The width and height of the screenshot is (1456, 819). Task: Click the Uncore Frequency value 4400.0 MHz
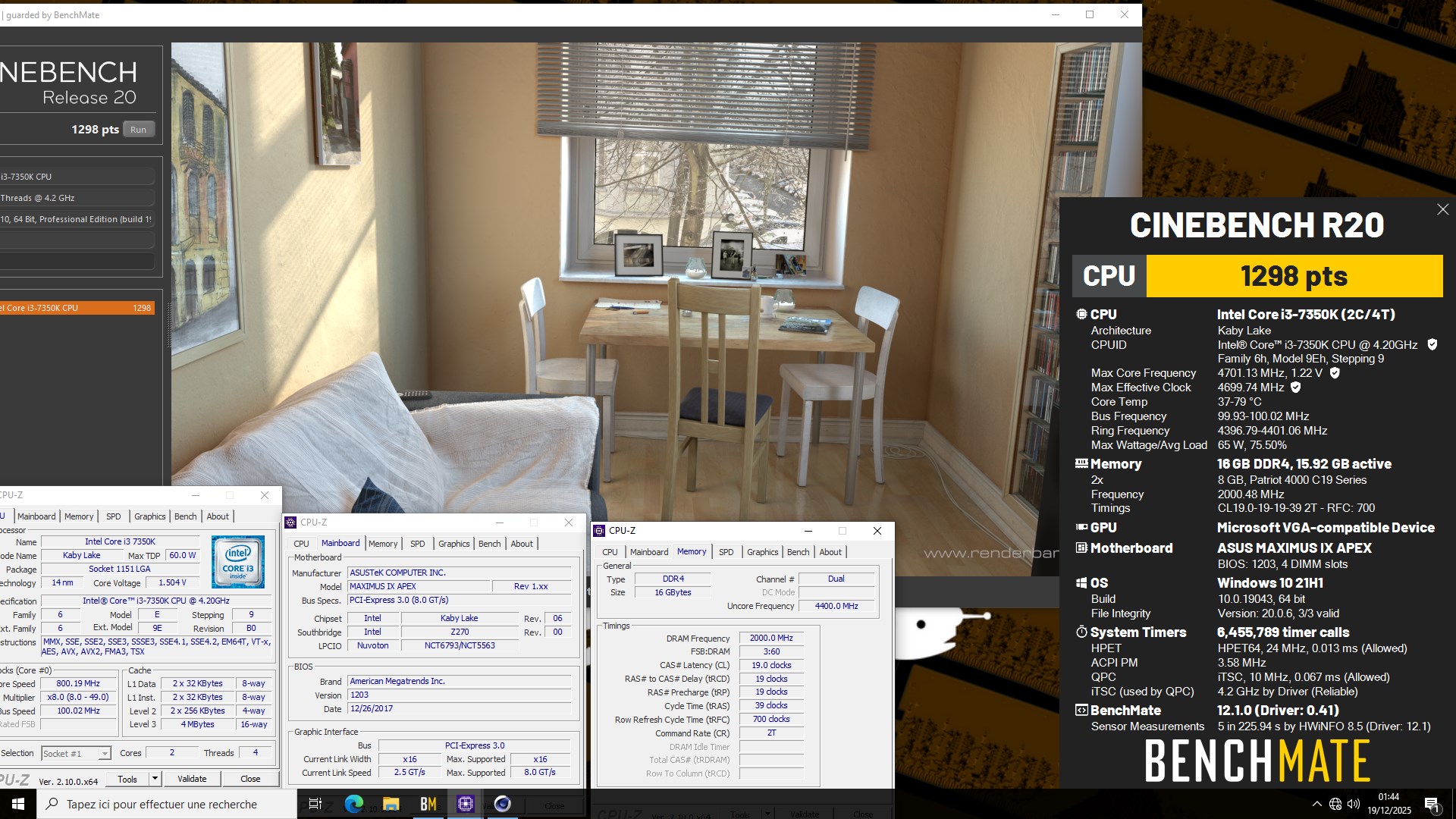point(836,606)
